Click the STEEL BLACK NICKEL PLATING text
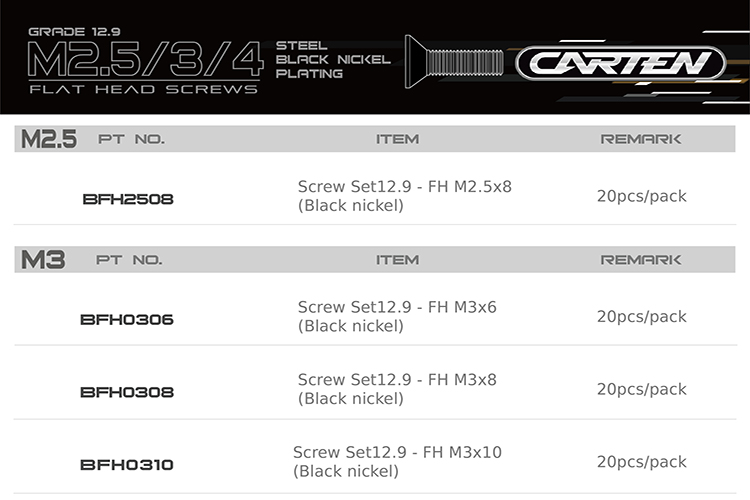750x500 pixels. click(332, 59)
